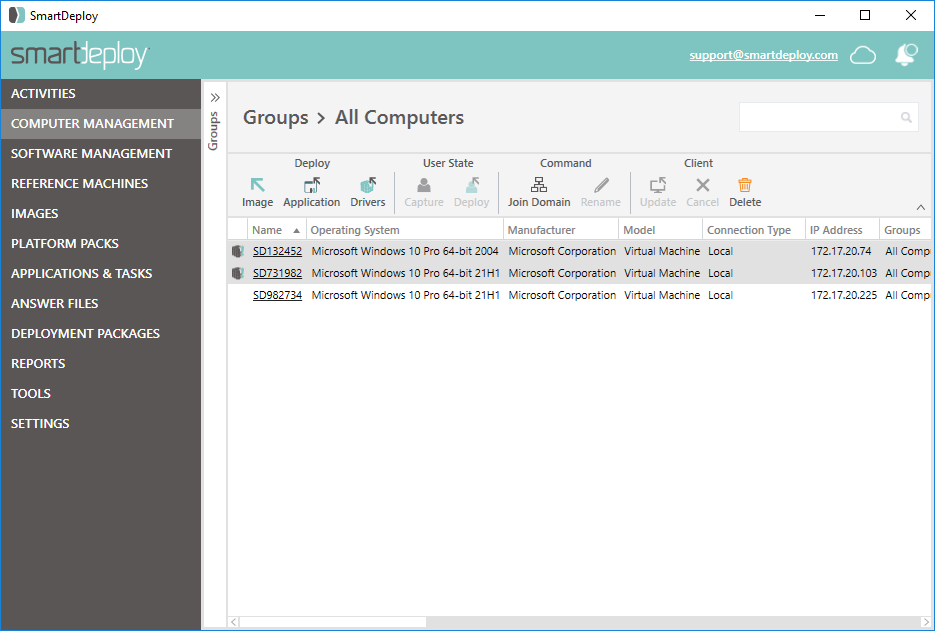Select the Windows 10 Pro 64-bit 2004 cell
935x631 pixels.
(x=405, y=251)
